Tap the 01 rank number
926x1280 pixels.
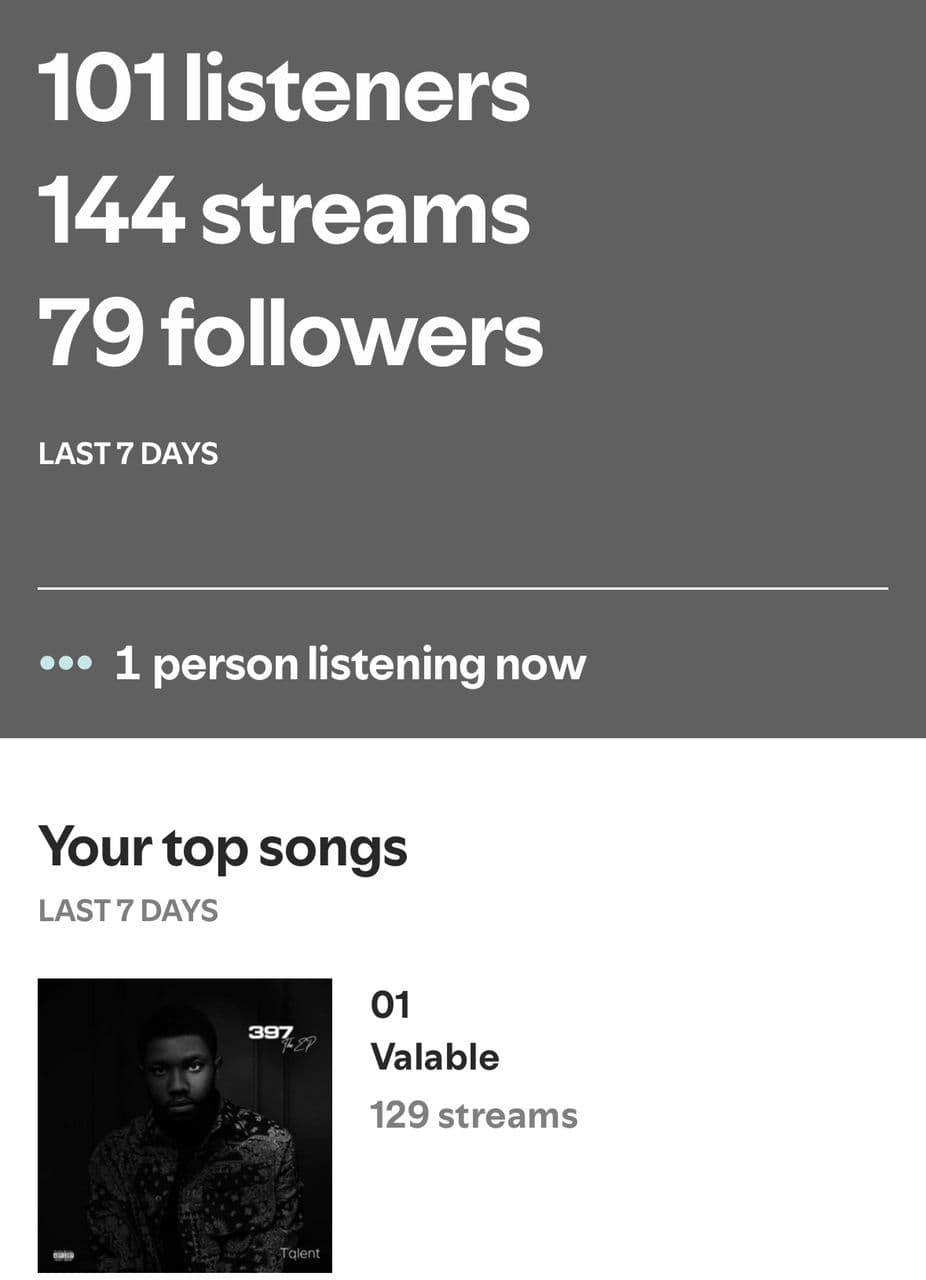click(390, 1005)
